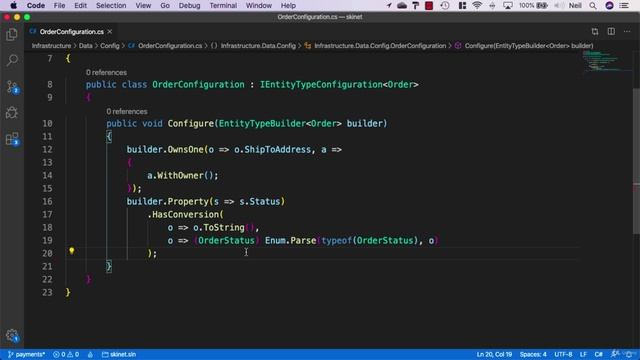Viewport: 640px width, 360px height.
Task: Open the Window menu
Action: (258, 5)
